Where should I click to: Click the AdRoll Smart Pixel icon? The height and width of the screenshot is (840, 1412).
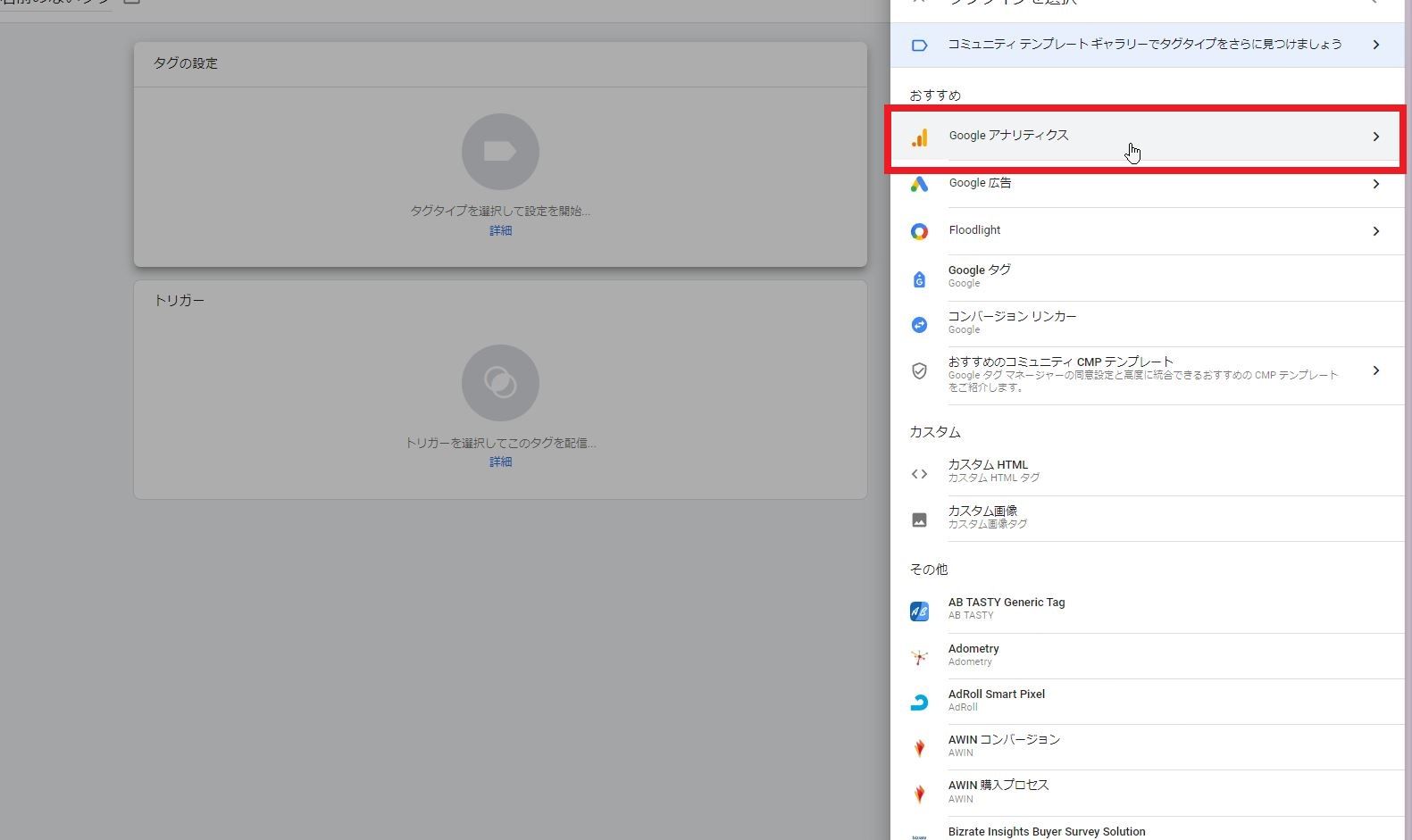919,703
